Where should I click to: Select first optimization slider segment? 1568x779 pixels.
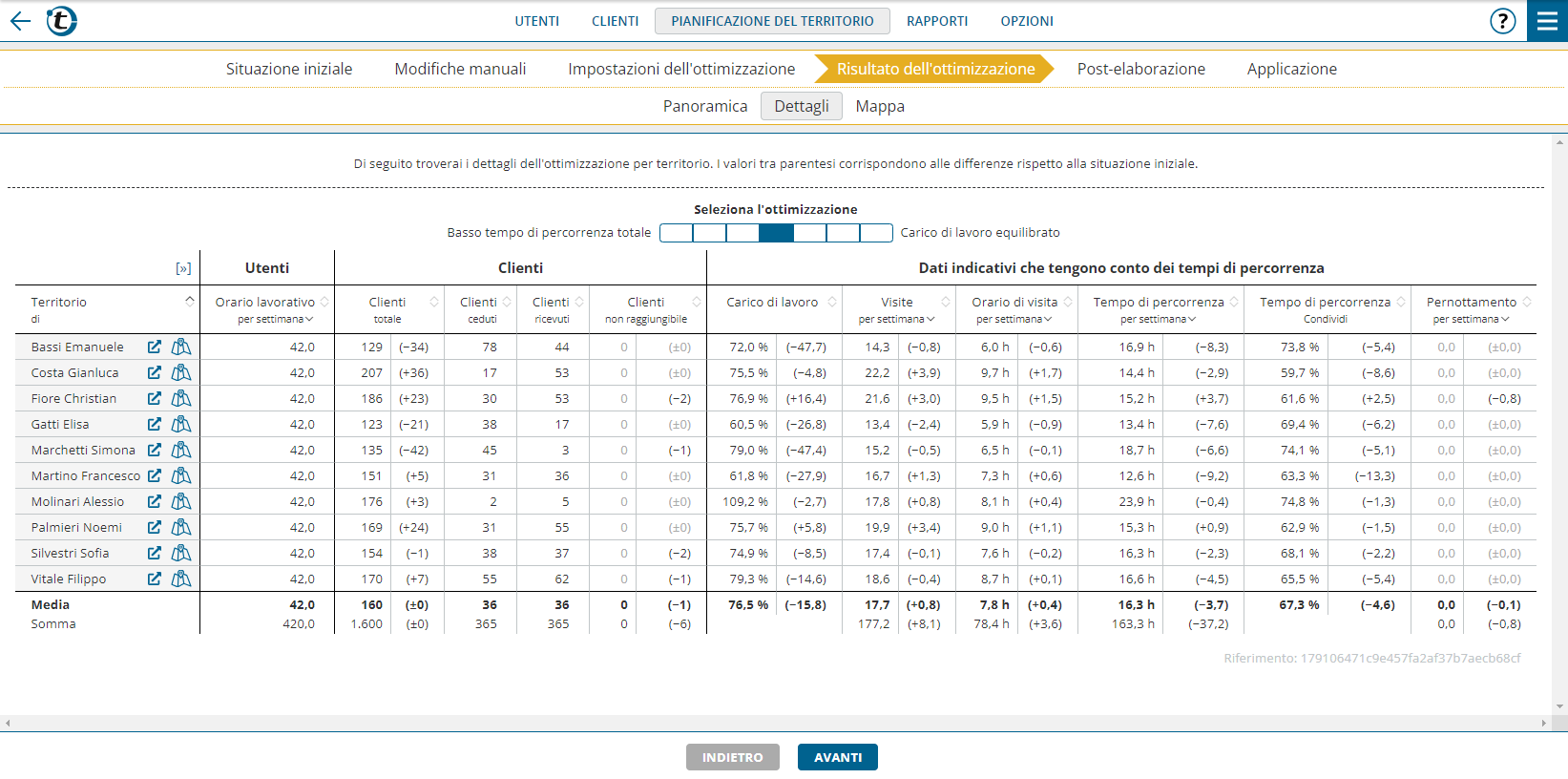click(676, 233)
